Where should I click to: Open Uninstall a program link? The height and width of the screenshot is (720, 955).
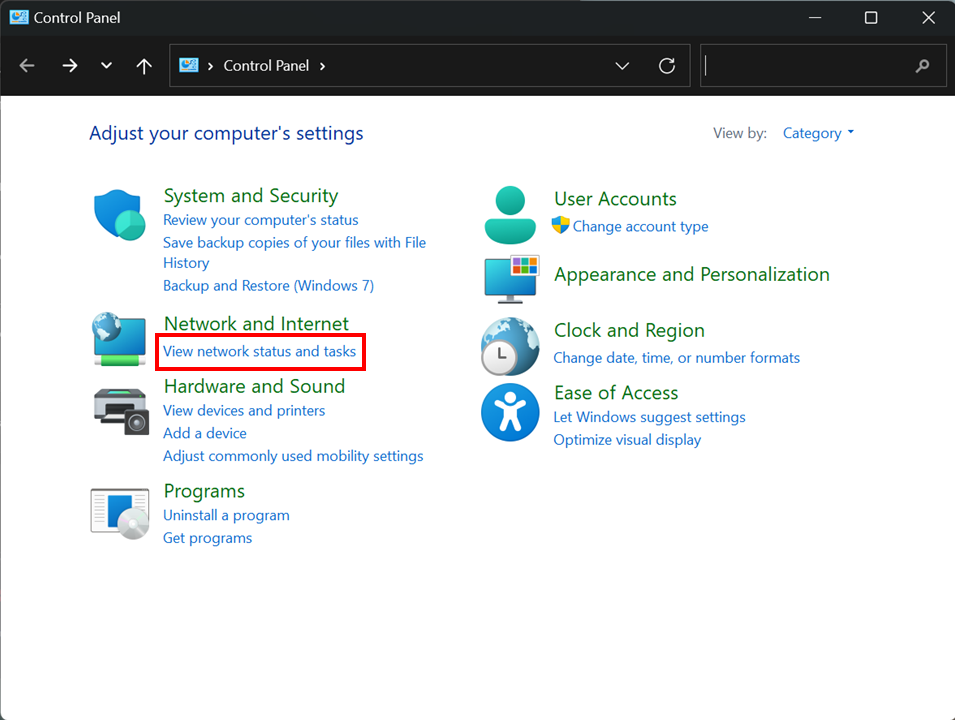226,515
